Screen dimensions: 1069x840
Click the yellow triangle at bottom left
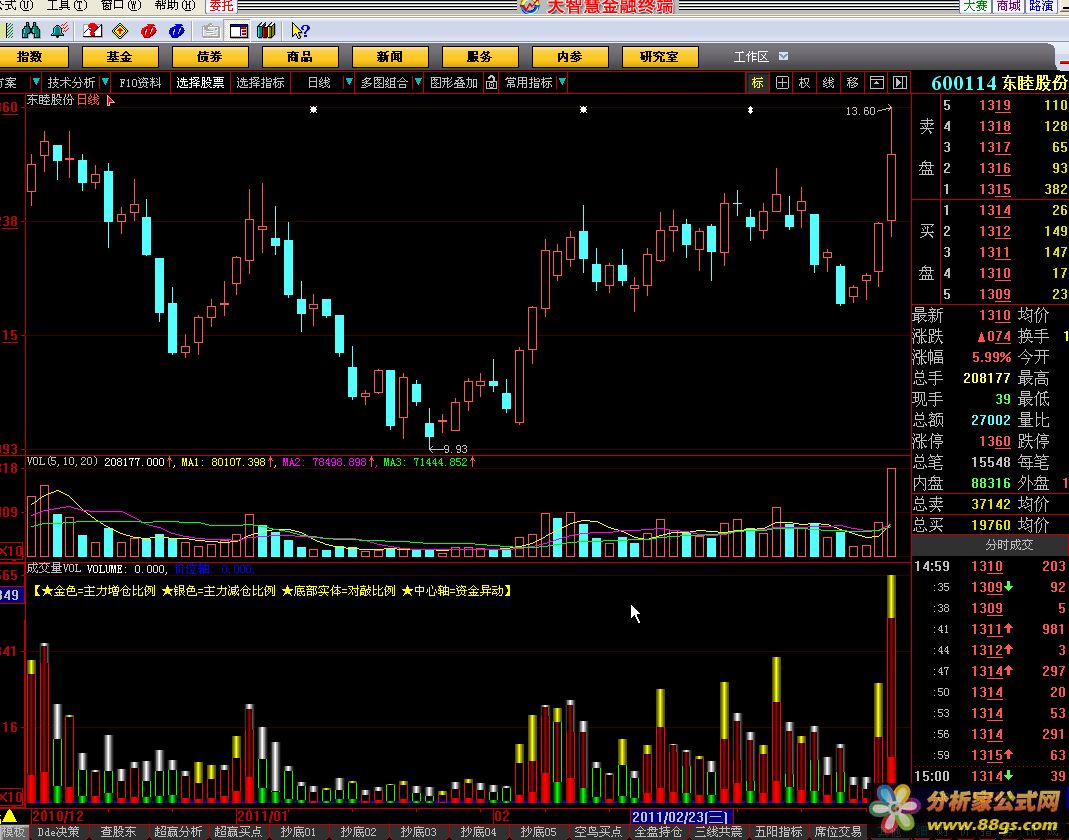(10, 815)
